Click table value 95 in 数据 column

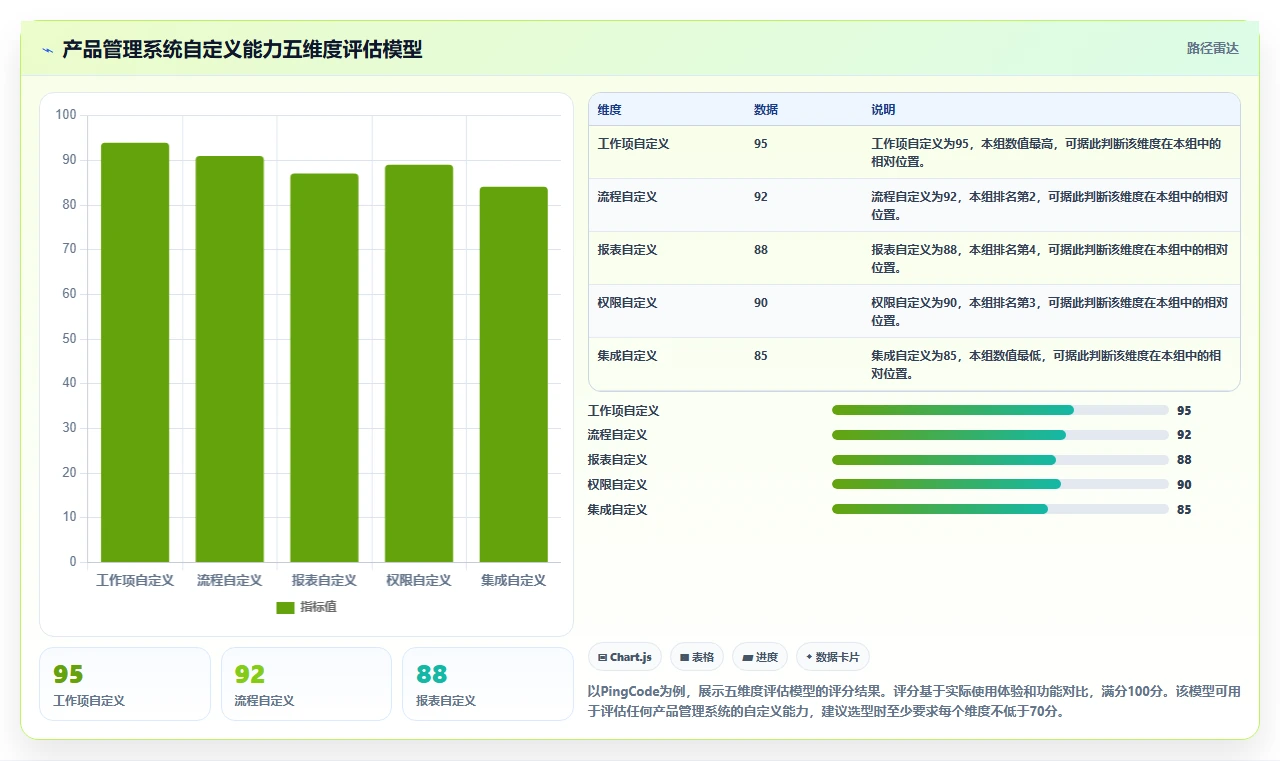[x=761, y=144]
